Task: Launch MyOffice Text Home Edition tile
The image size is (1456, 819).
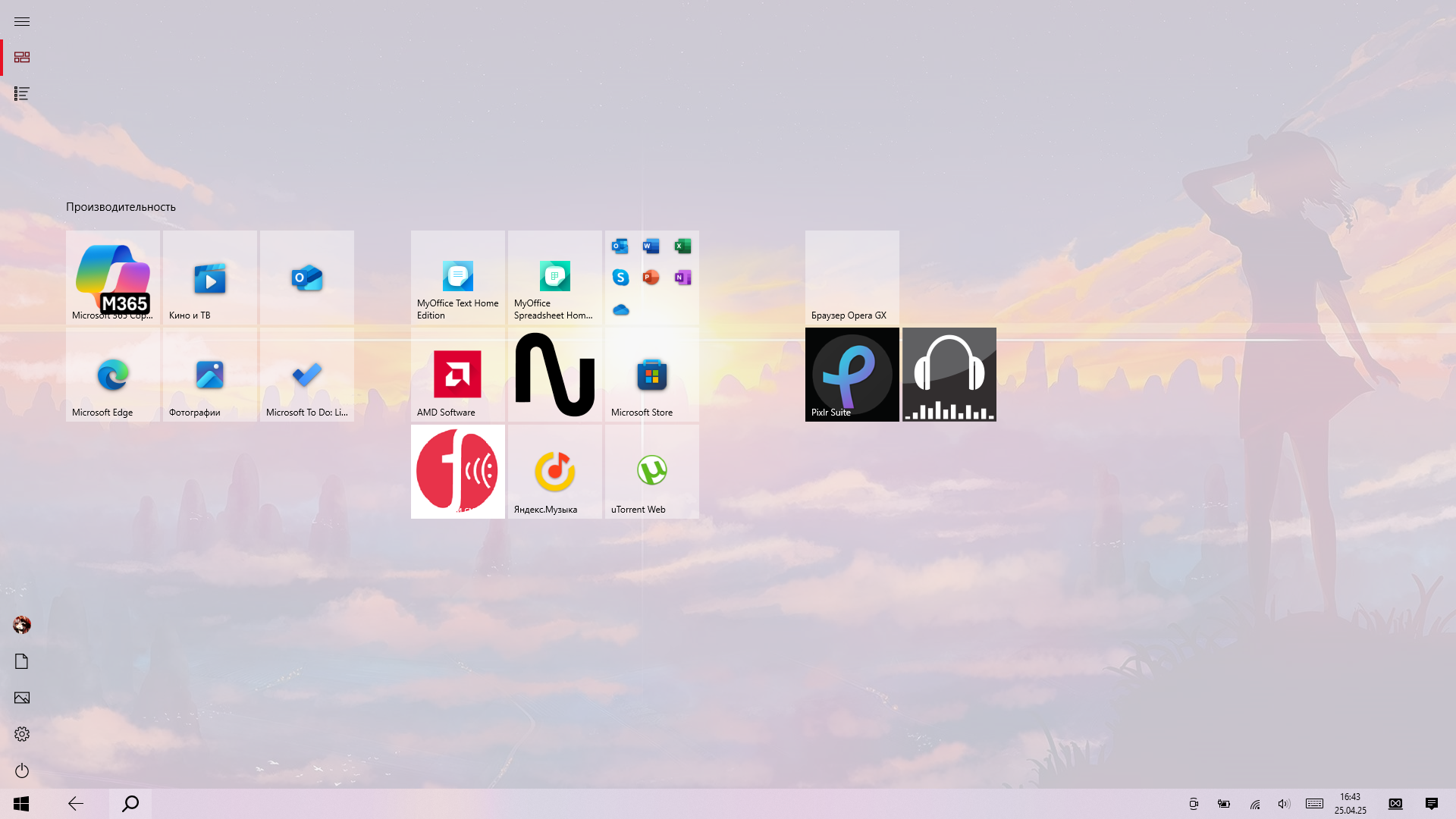Action: (458, 278)
